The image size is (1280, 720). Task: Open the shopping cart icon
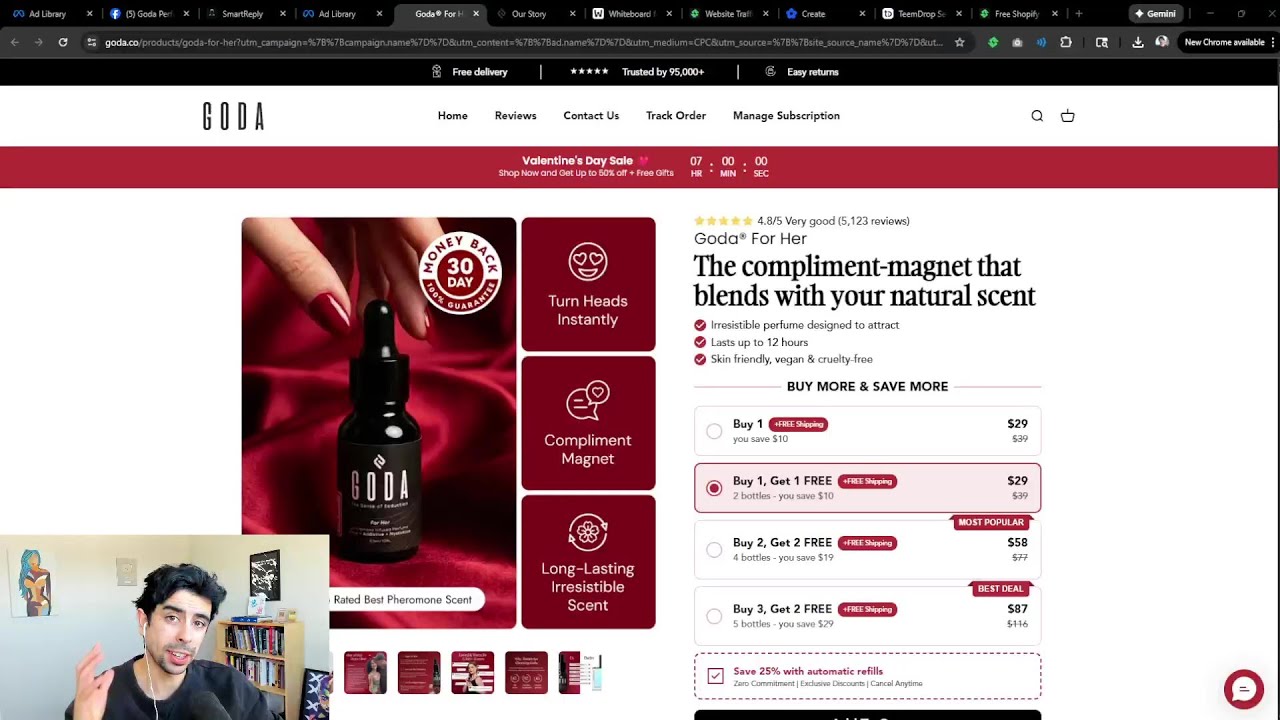click(1067, 116)
